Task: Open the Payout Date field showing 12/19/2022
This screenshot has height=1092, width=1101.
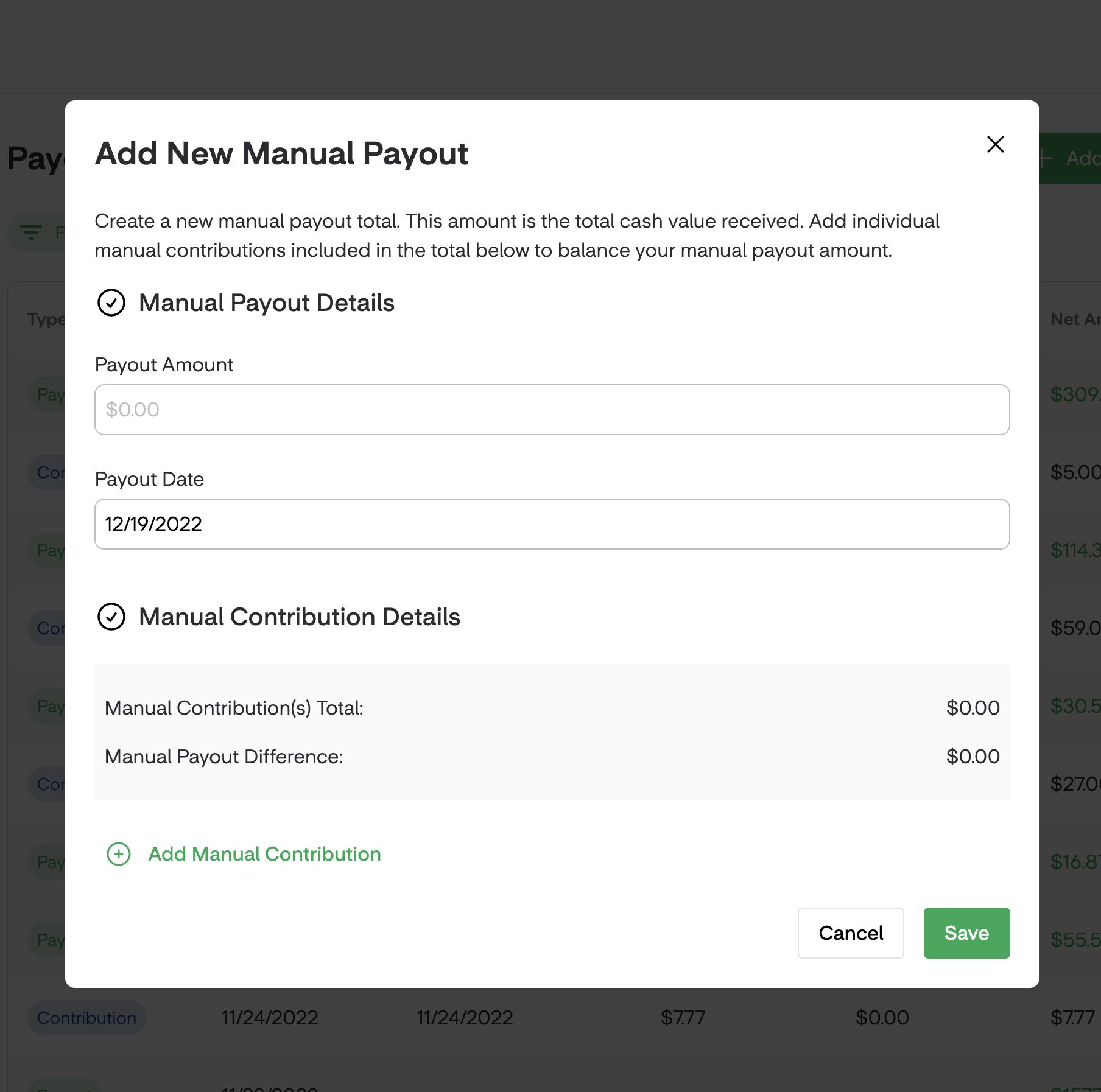Action: (552, 524)
